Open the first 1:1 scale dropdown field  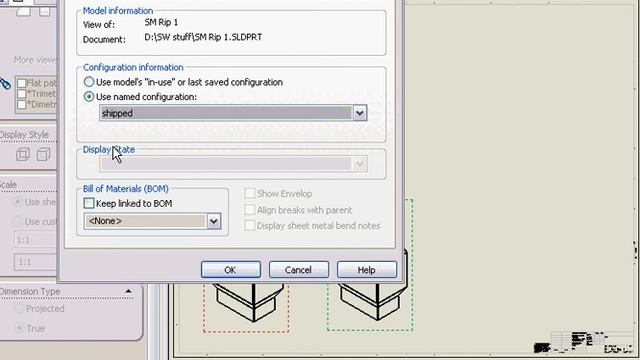[36, 240]
